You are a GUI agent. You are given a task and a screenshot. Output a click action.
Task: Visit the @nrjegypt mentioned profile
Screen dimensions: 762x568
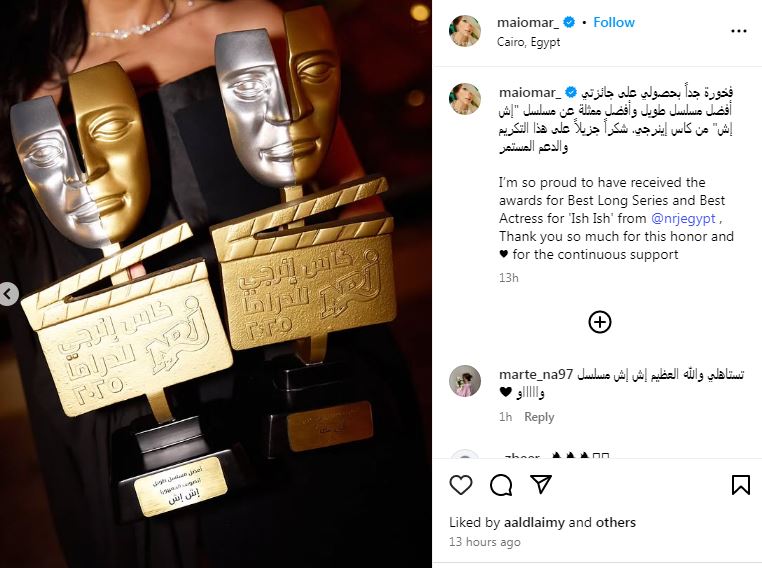683,219
